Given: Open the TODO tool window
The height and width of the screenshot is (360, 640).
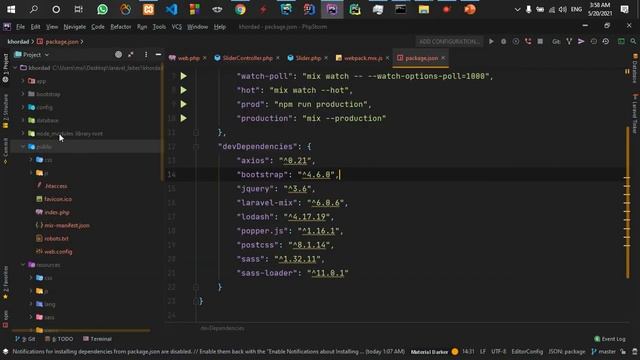Looking at the screenshot, I should pyautogui.click(x=59, y=339).
